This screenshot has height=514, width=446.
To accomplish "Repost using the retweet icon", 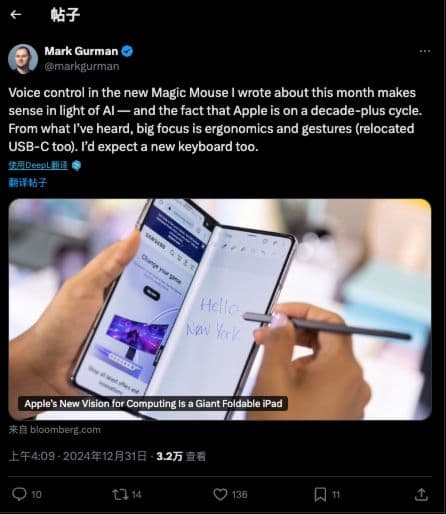I will [120, 494].
